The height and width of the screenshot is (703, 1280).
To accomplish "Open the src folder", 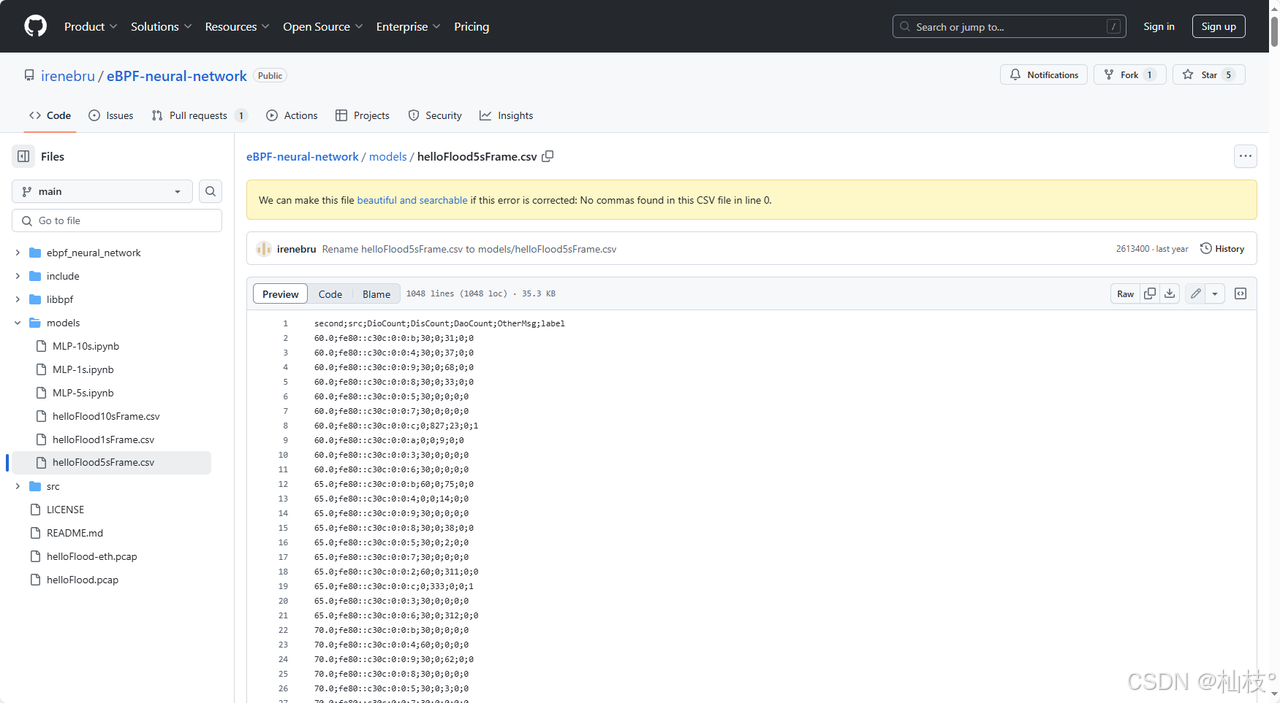I will click(53, 486).
